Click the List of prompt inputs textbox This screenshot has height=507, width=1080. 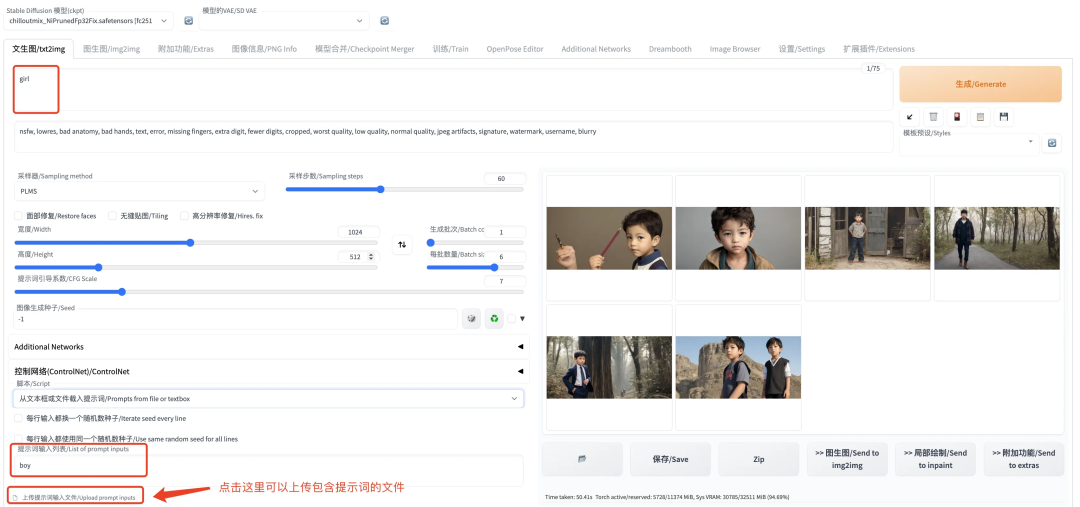click(x=268, y=470)
